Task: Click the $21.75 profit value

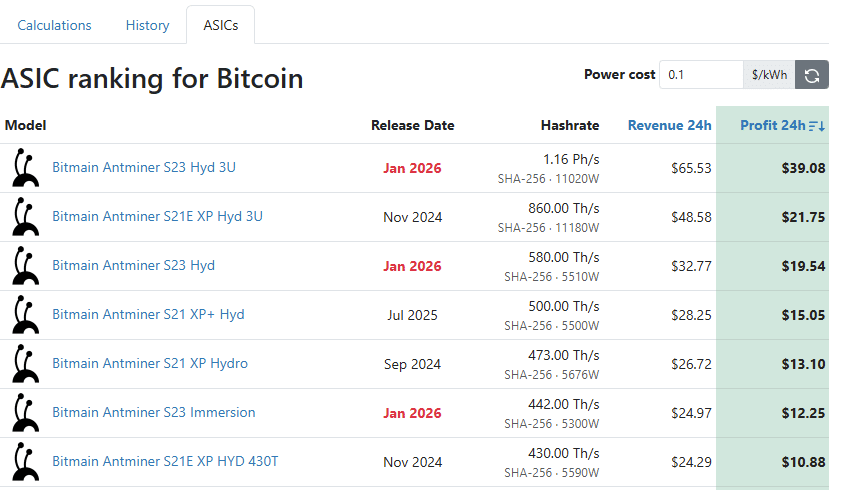Action: click(x=803, y=218)
